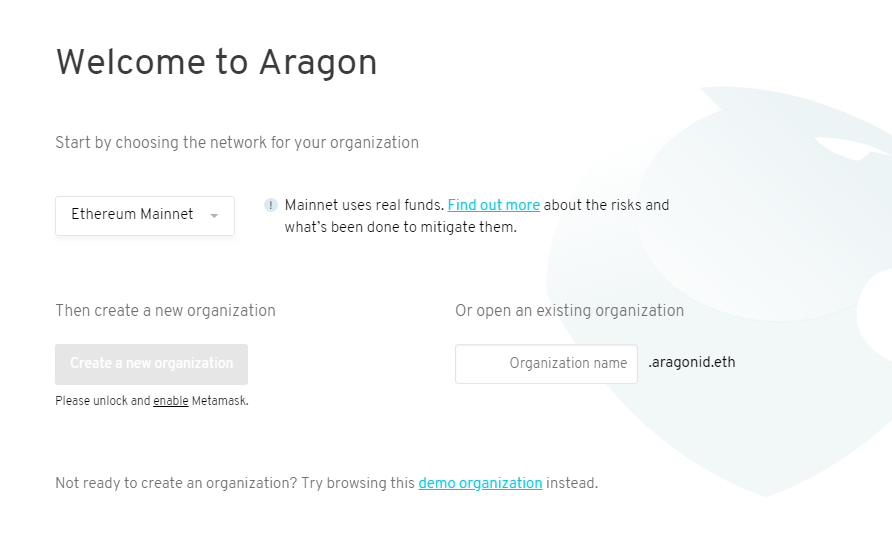Click 'Not ready to create an organization?' text
892x554 pixels.
[176, 483]
